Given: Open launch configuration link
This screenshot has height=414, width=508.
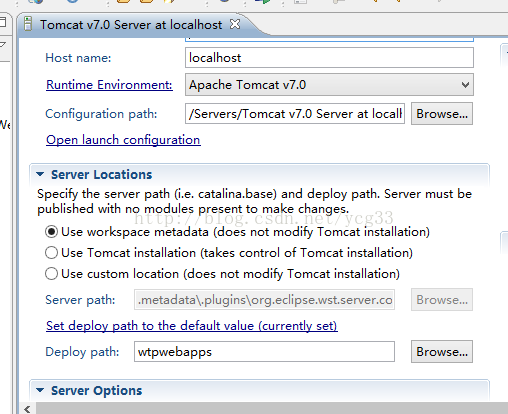Looking at the screenshot, I should click(x=123, y=140).
